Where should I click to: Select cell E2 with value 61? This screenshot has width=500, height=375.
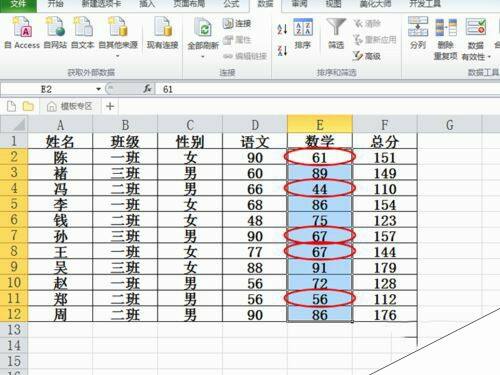point(319,157)
